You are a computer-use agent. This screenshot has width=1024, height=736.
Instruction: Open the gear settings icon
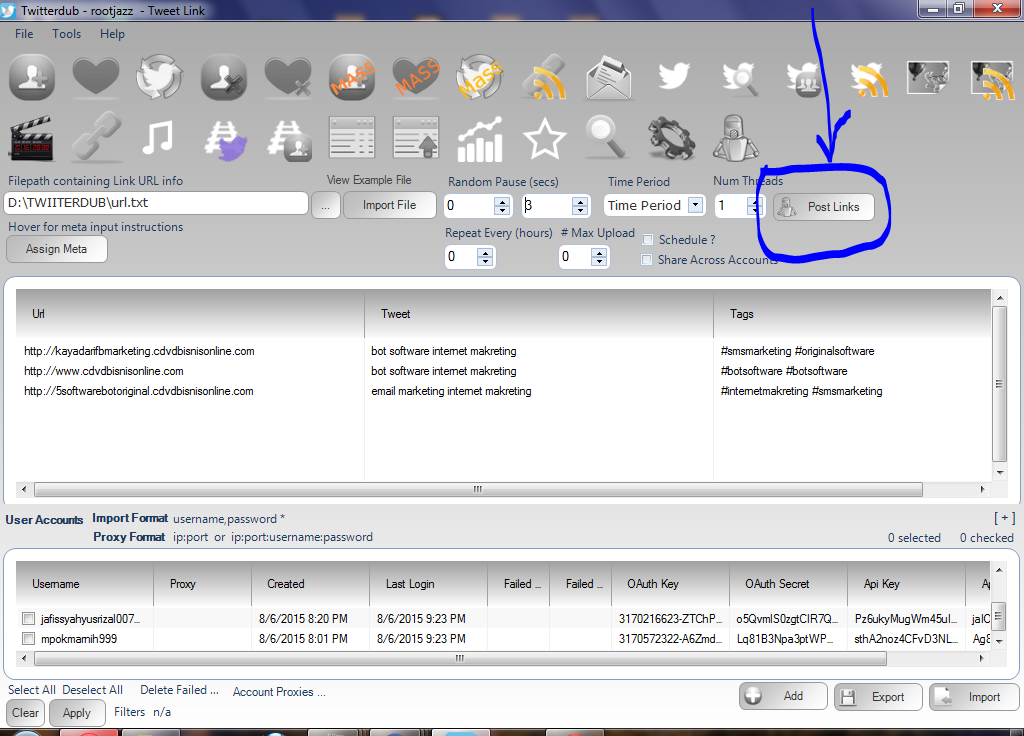(x=671, y=138)
